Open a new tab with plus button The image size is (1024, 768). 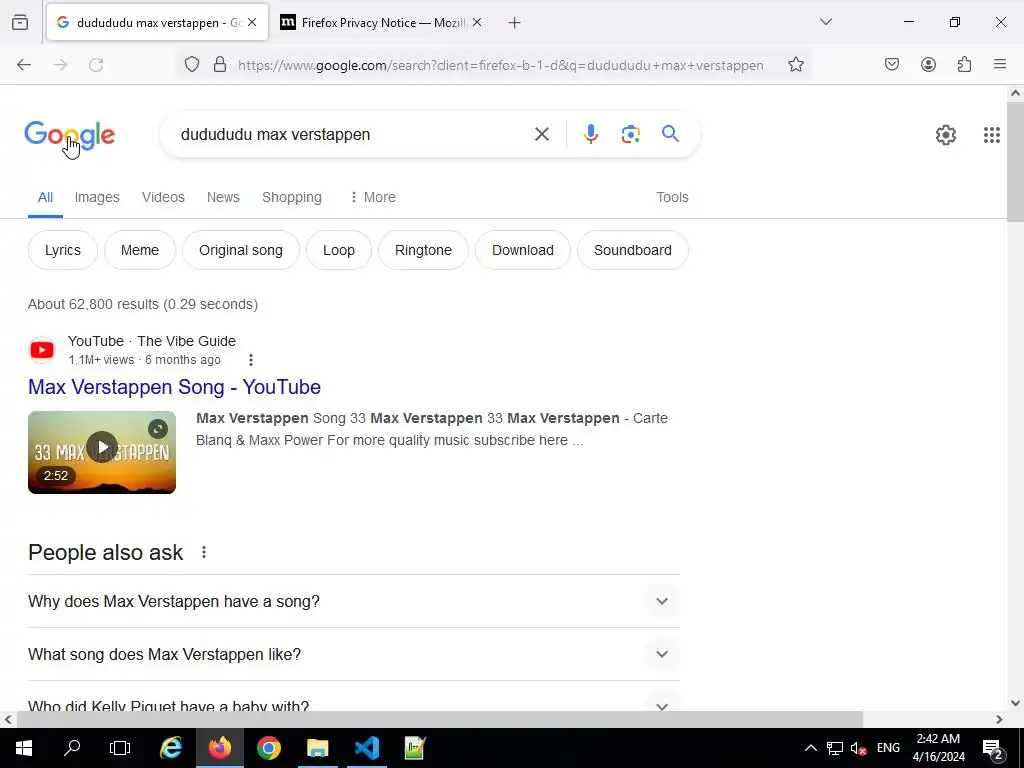coord(515,23)
